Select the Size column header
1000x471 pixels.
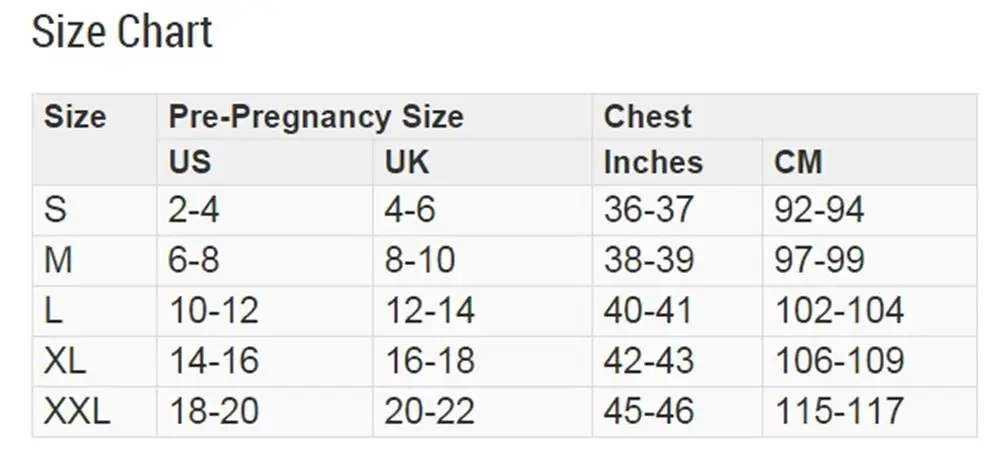click(x=94, y=140)
